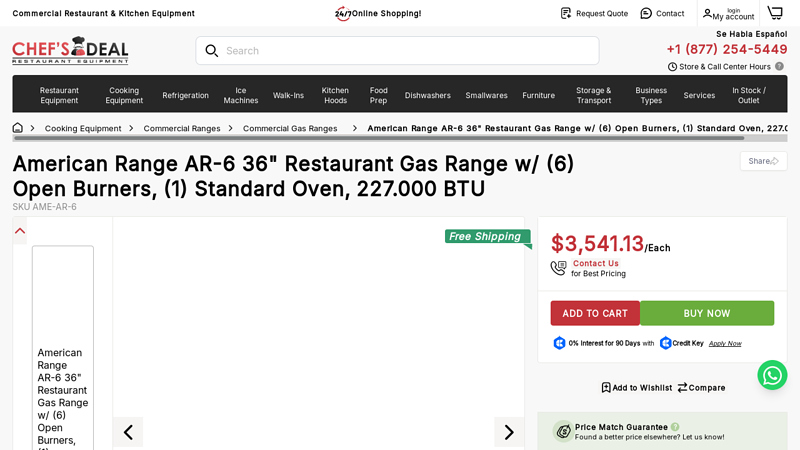Click the search magnifier icon

(x=212, y=51)
